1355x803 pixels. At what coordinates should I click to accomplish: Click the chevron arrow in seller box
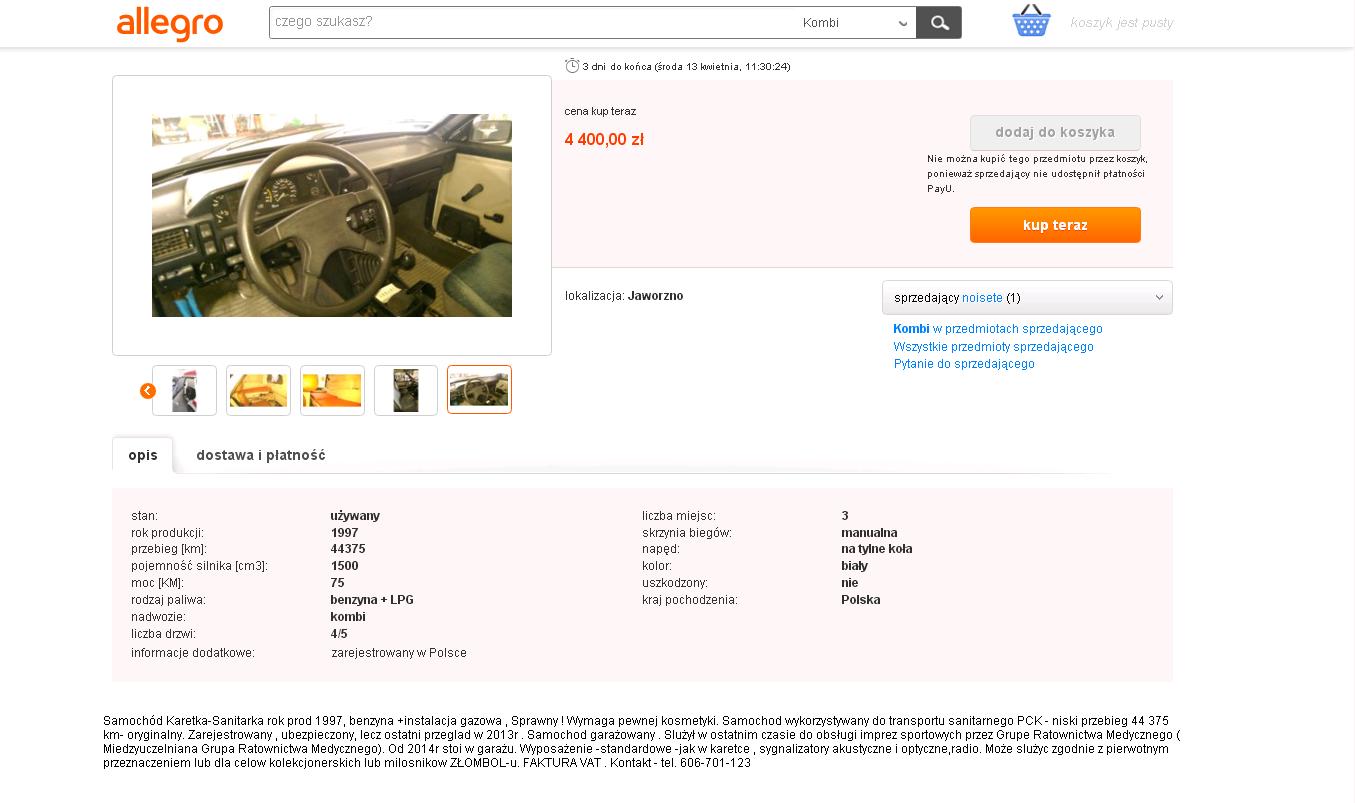1160,298
